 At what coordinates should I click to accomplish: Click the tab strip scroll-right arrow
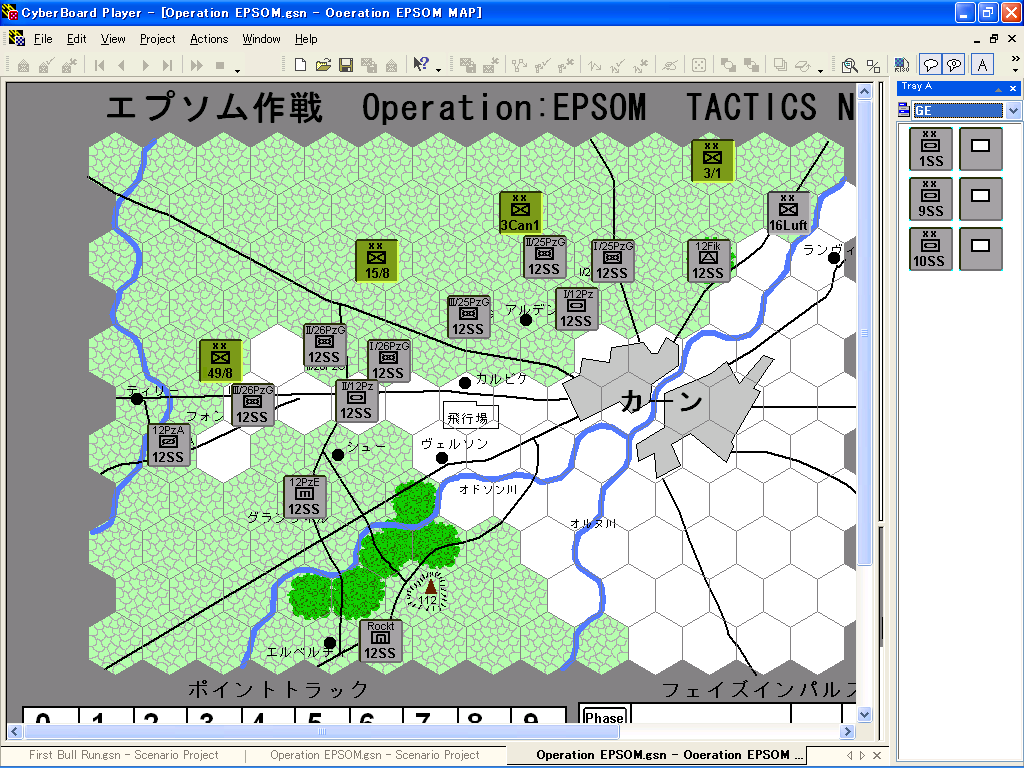click(x=863, y=756)
